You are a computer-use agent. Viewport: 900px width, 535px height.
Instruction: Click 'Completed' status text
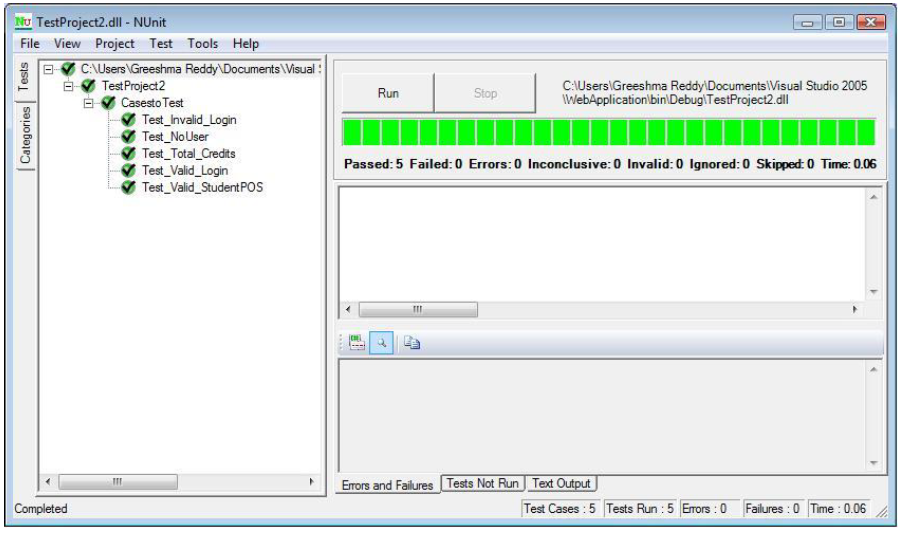click(x=41, y=509)
